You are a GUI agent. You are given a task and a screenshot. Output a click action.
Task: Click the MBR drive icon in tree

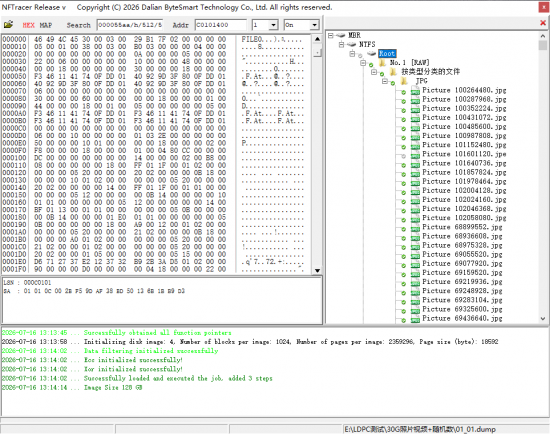click(x=341, y=35)
